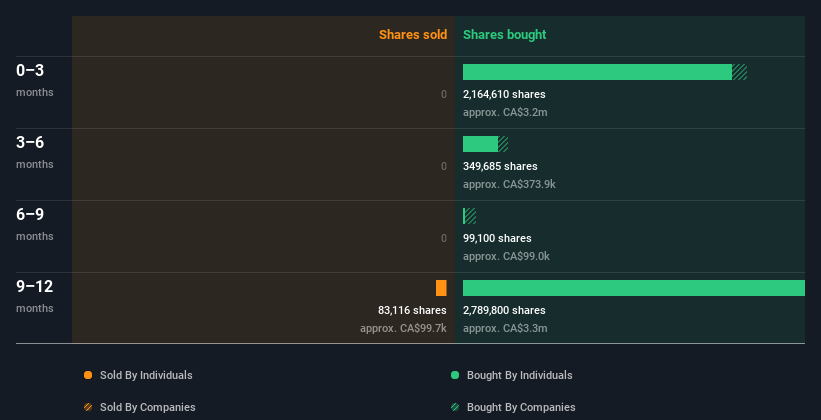The image size is (821, 420).
Task: Click the zero sold value in 0–3 months row
Action: coord(444,94)
